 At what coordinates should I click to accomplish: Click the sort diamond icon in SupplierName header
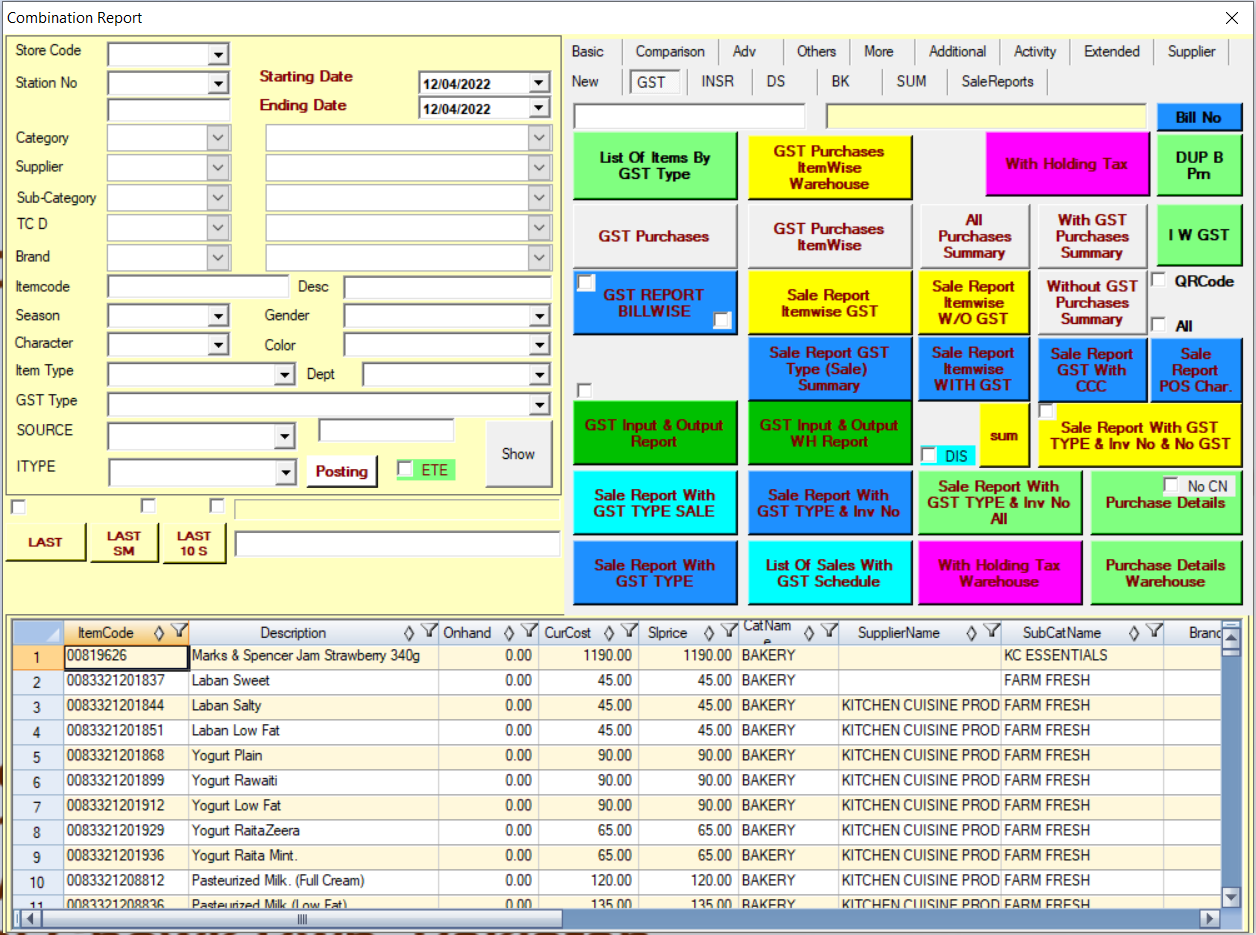971,632
